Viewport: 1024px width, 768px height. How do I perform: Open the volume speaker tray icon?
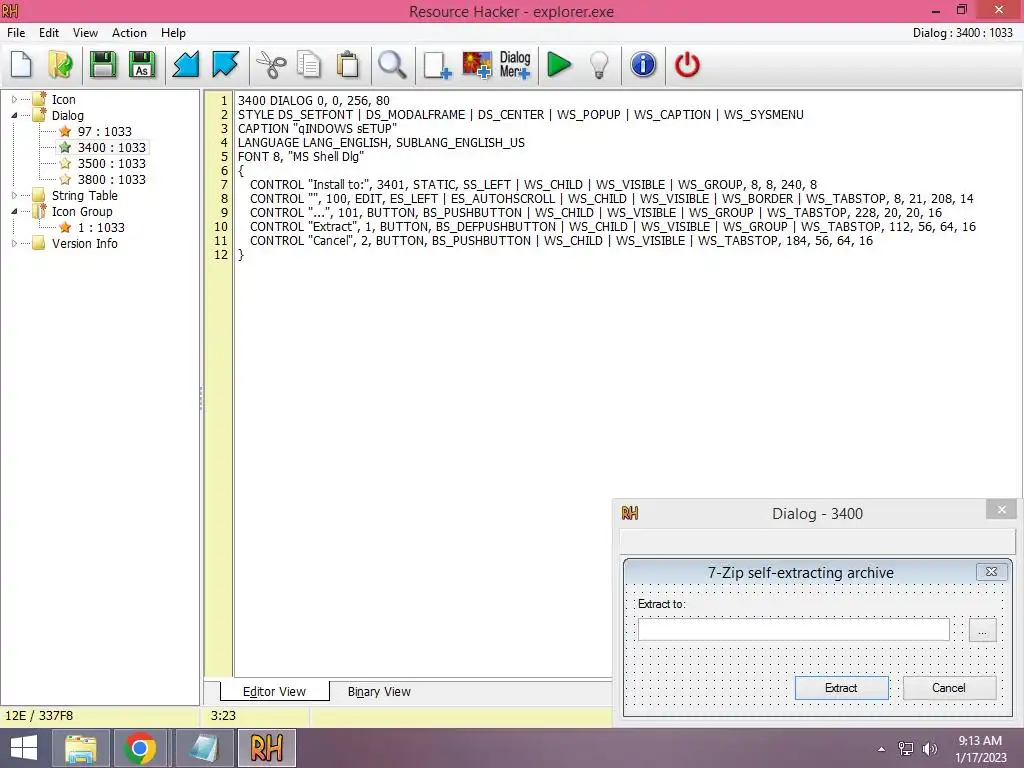(x=929, y=749)
